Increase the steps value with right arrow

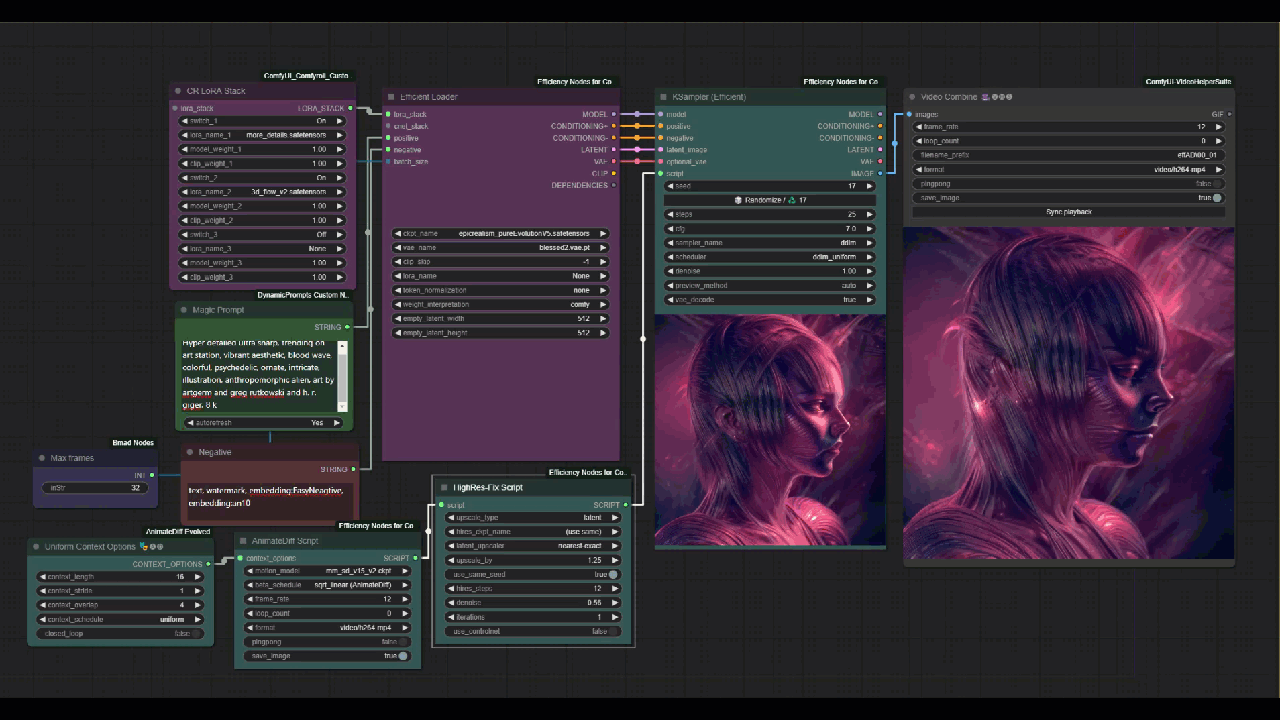868,215
